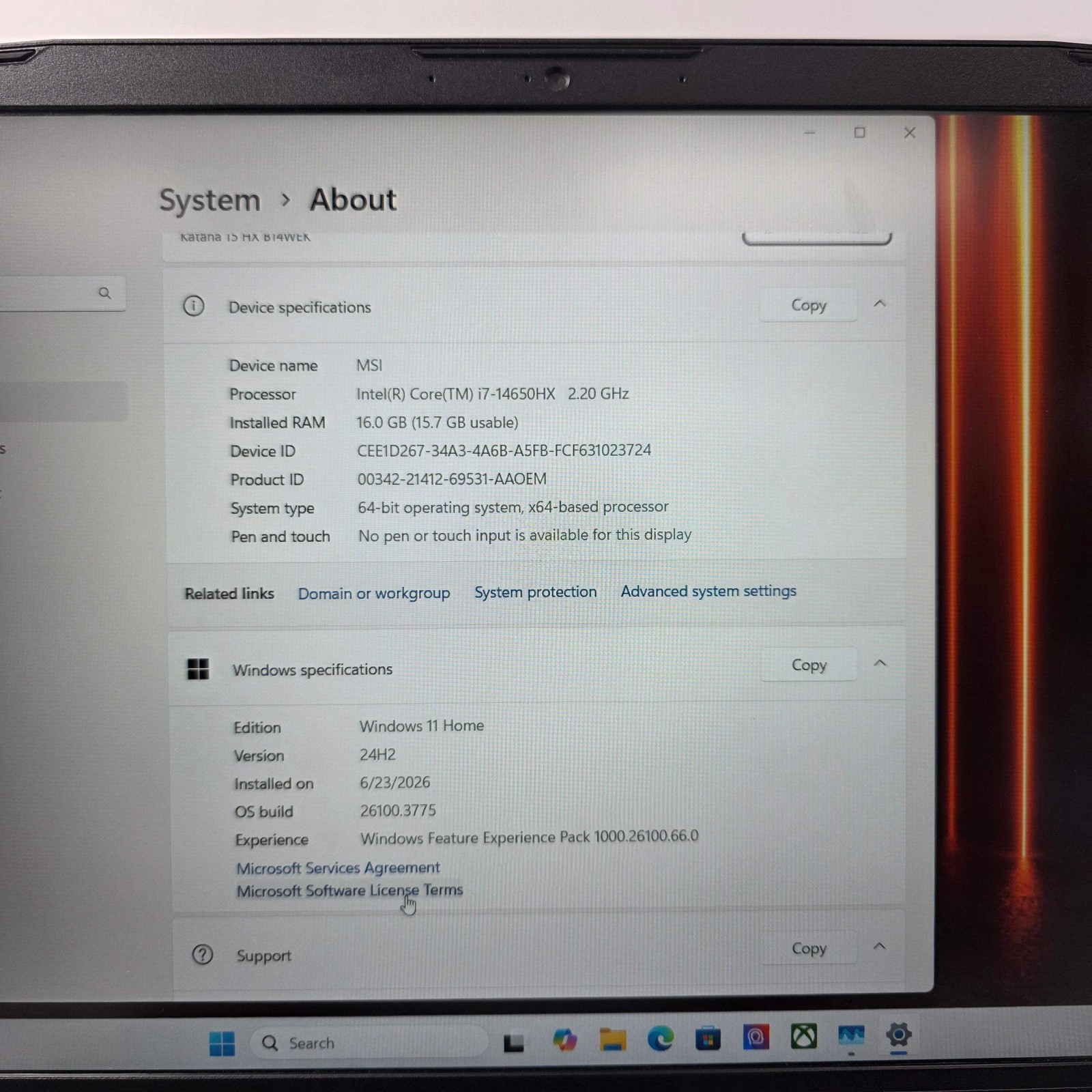1092x1092 pixels.
Task: Click the taskbar Search box
Action: pos(369,1043)
